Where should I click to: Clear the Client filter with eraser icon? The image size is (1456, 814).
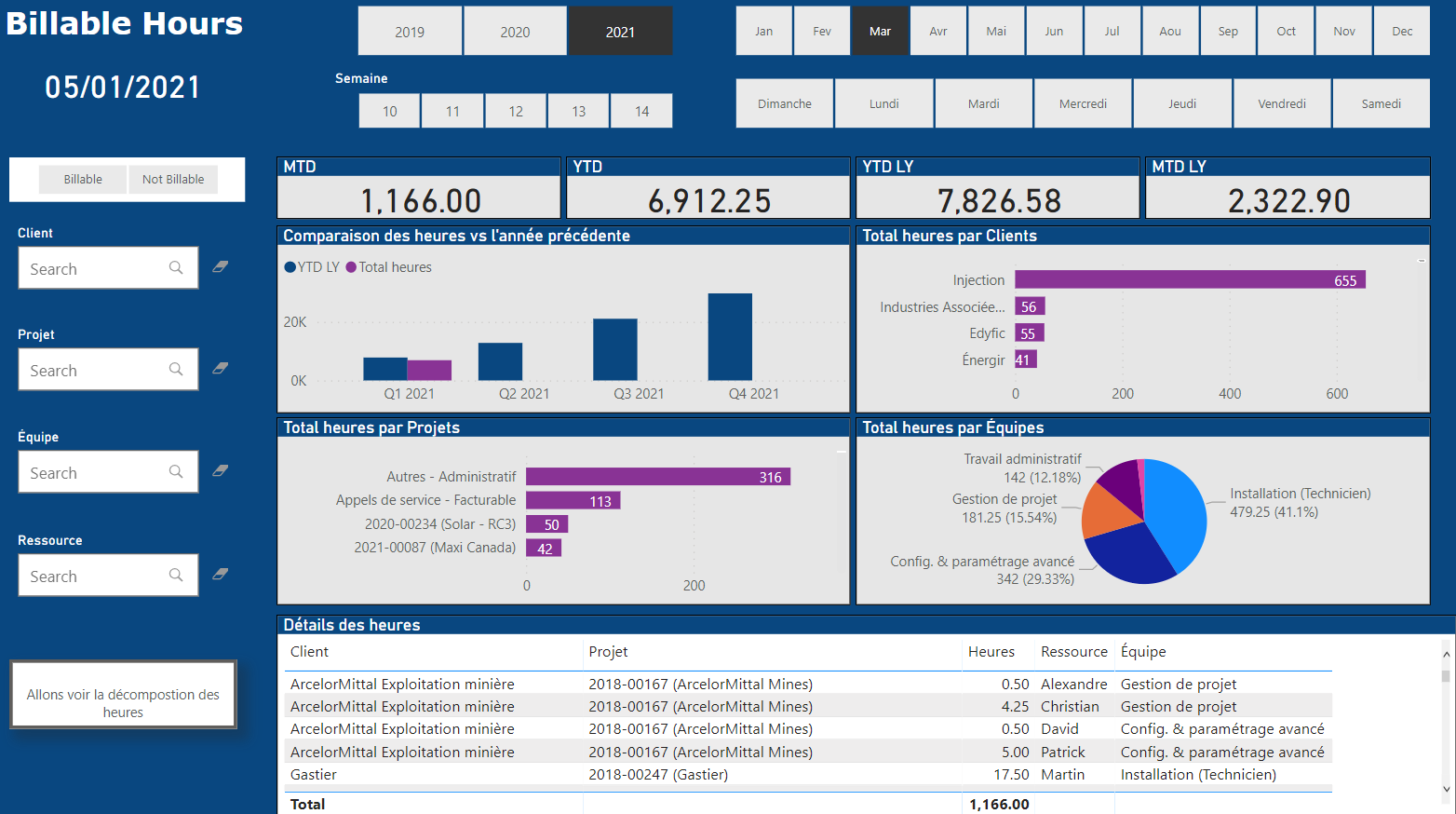click(221, 267)
